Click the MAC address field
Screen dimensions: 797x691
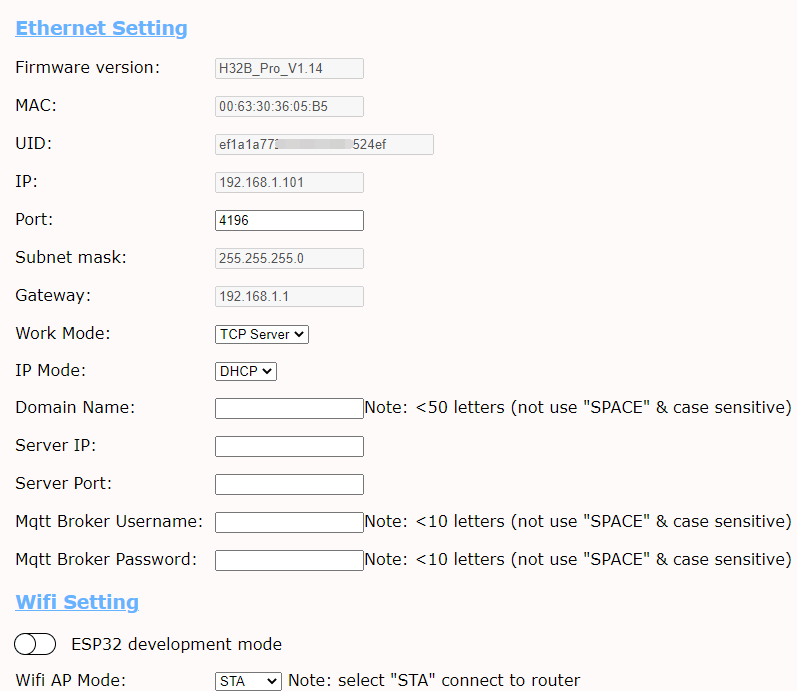click(289, 106)
